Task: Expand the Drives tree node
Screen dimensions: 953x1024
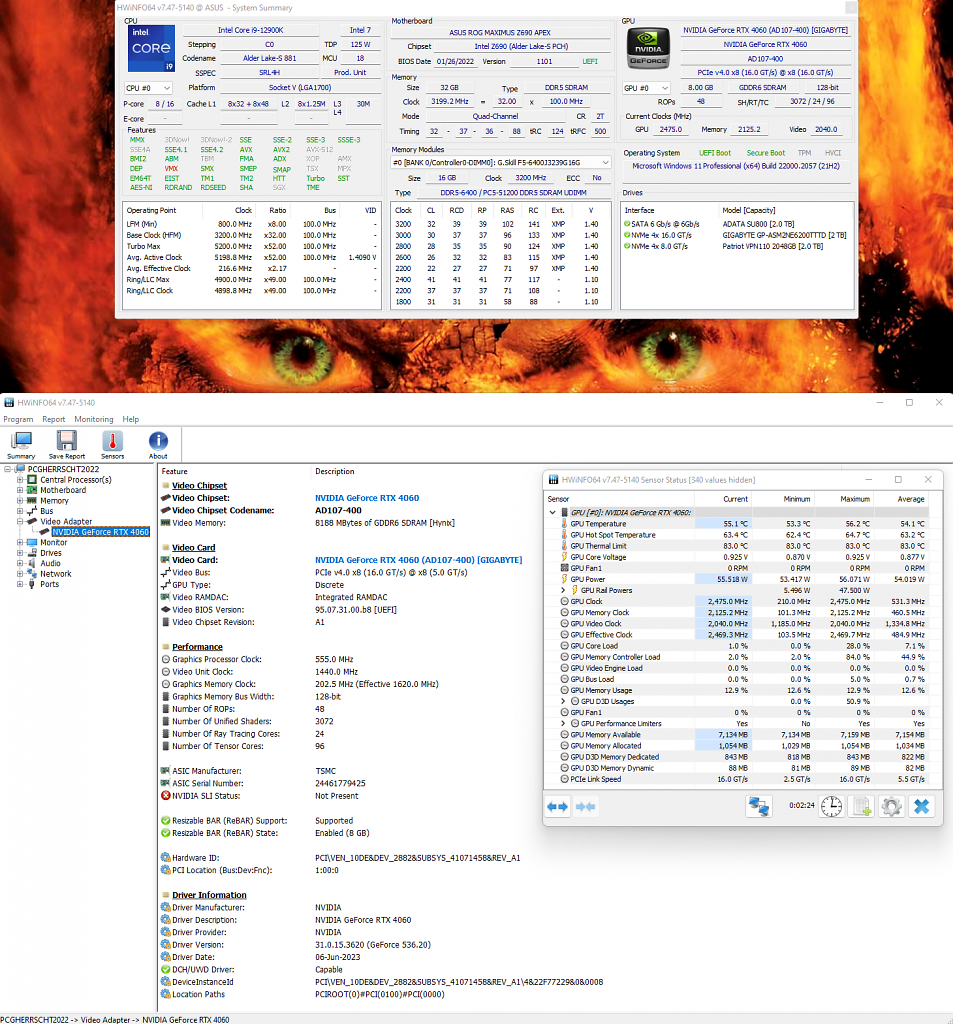Action: [20, 552]
